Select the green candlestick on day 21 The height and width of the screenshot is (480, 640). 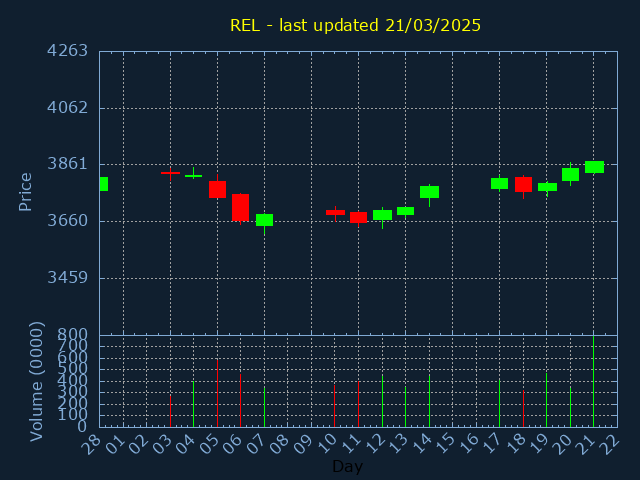(x=594, y=167)
